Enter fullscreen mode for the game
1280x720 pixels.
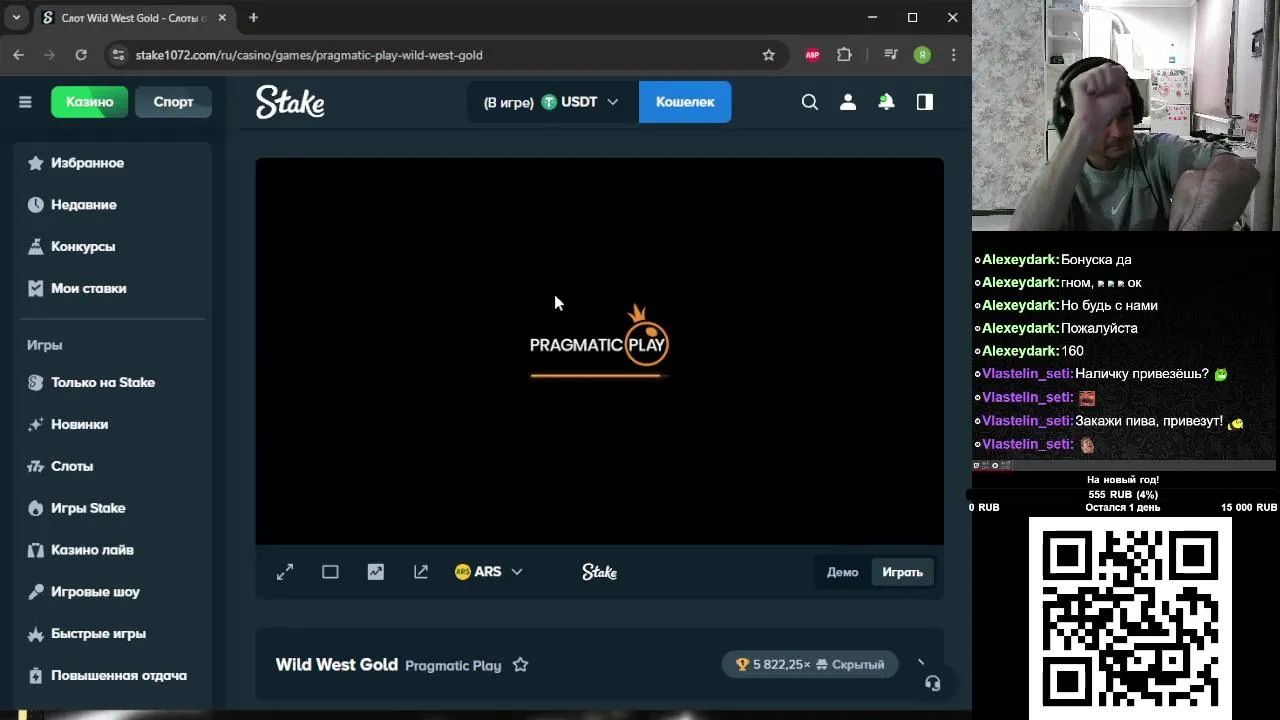[x=285, y=572]
